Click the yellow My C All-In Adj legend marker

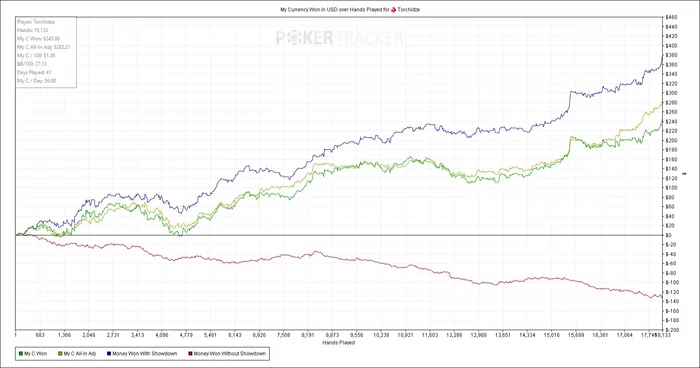click(60, 354)
